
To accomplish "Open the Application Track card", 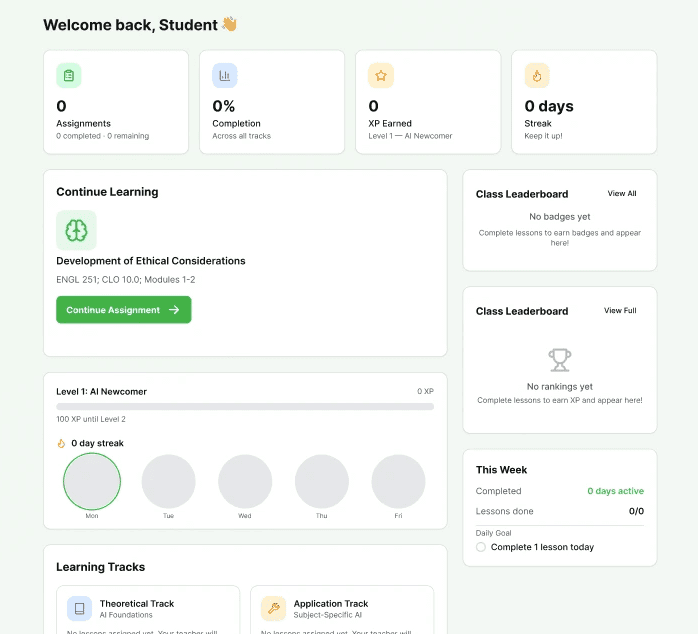I will click(342, 610).
